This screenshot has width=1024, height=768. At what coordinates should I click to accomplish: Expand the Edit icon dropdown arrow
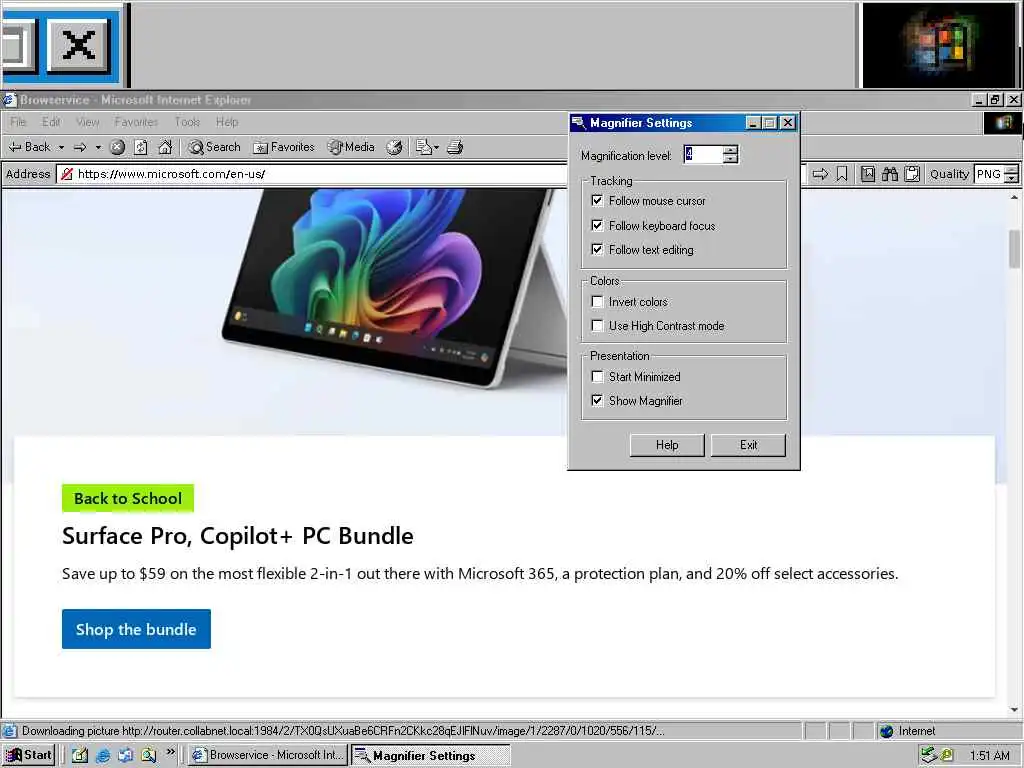[x=436, y=148]
